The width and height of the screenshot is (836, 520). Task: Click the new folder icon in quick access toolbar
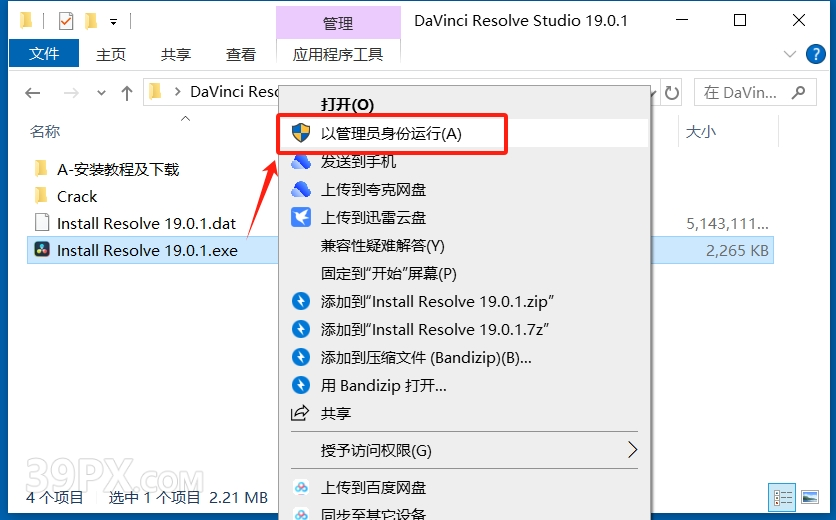tap(92, 21)
